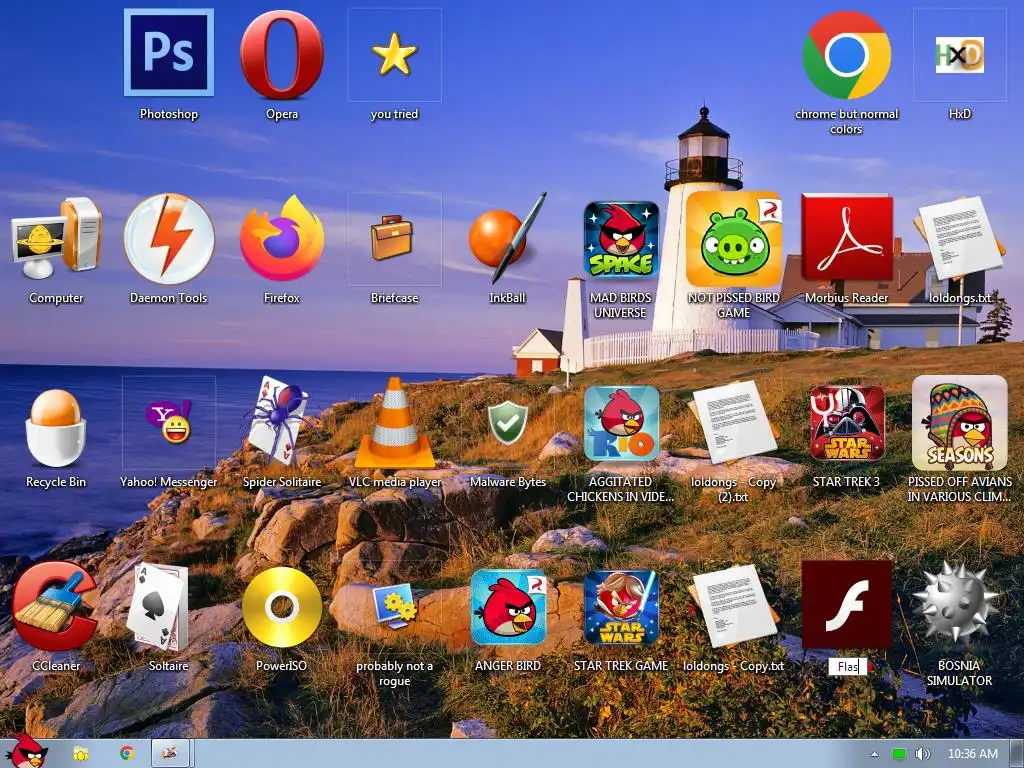Image resolution: width=1024 pixels, height=768 pixels.
Task: Launch the Opera browser icon
Action: [281, 54]
